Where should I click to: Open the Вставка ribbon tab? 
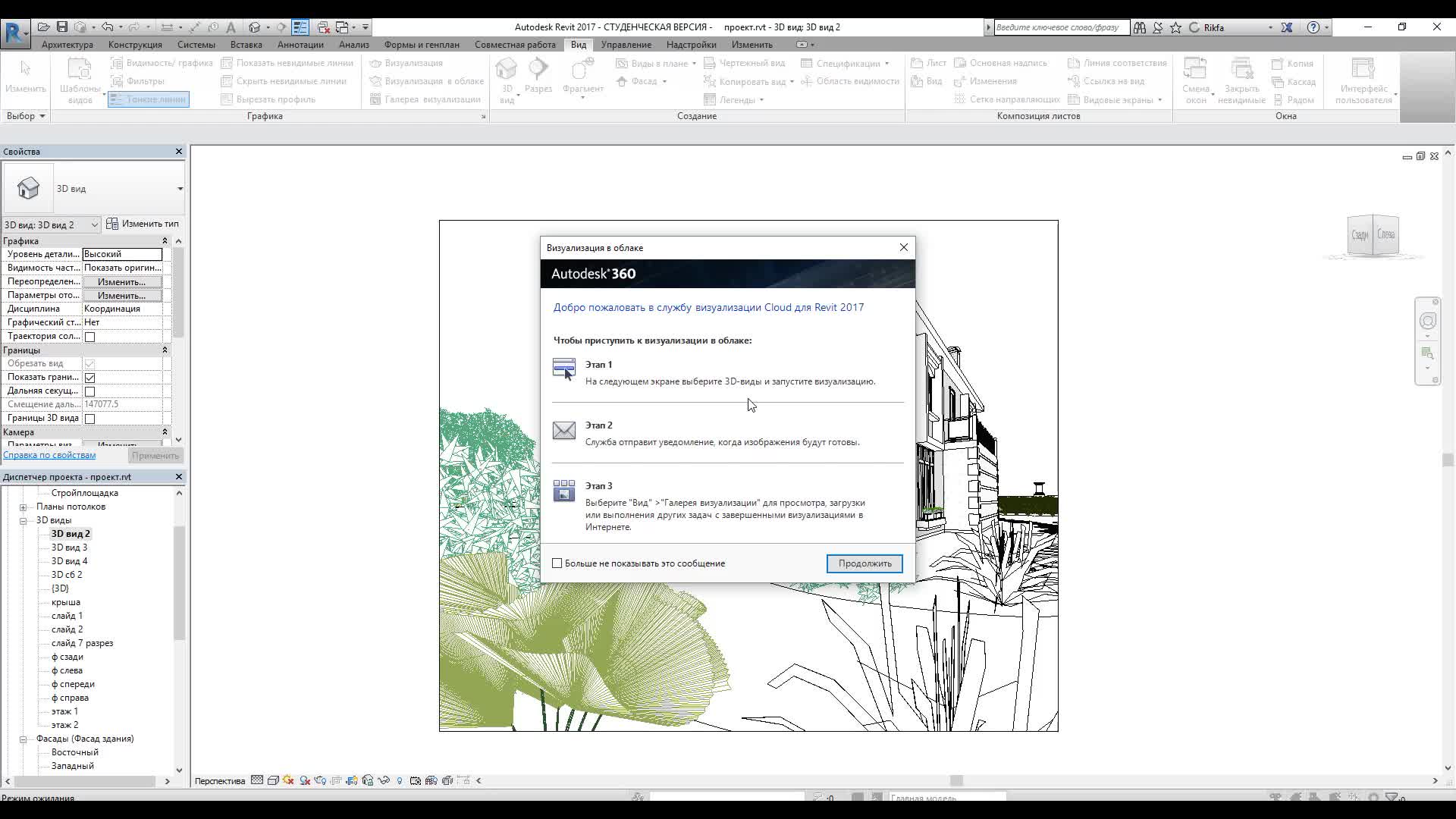click(246, 45)
